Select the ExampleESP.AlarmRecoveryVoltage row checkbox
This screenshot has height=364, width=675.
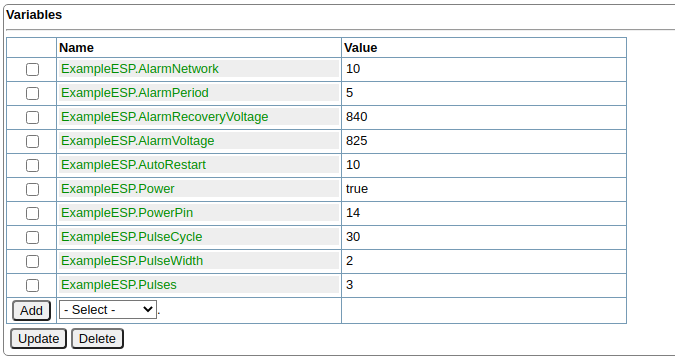pyautogui.click(x=32, y=117)
